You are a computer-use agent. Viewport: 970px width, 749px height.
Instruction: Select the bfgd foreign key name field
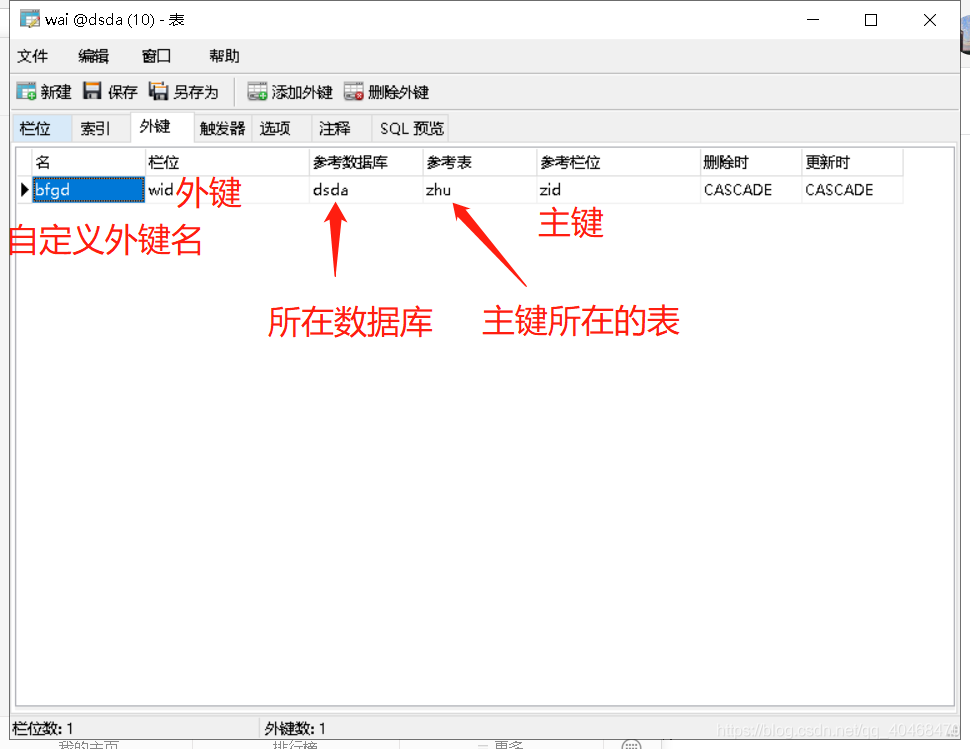87,189
